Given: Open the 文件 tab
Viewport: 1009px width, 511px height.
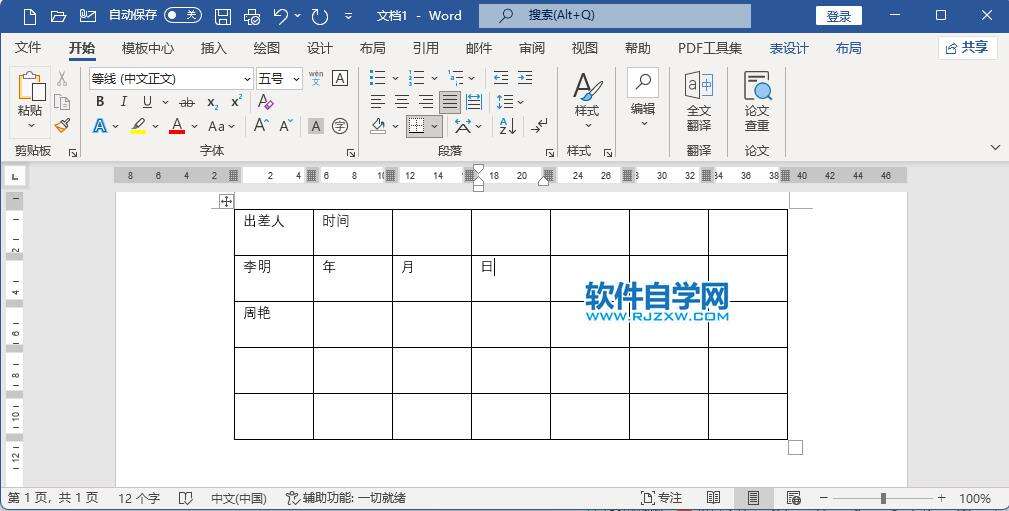Looking at the screenshot, I should tap(28, 48).
